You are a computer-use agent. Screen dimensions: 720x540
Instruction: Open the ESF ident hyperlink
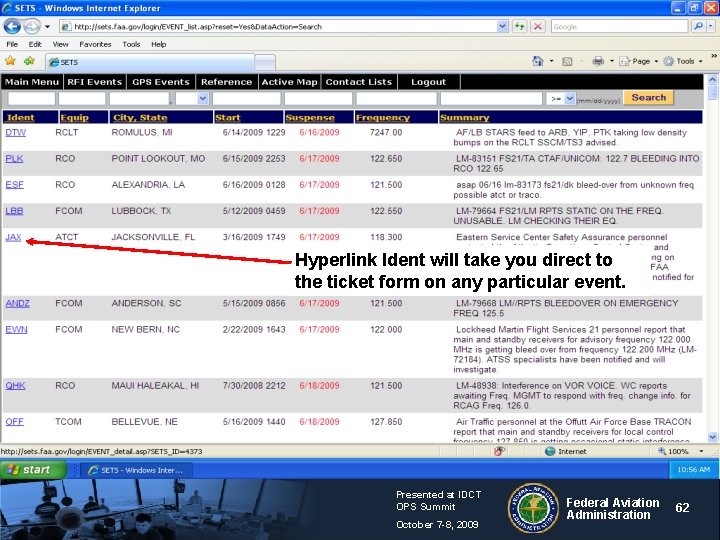(14, 185)
